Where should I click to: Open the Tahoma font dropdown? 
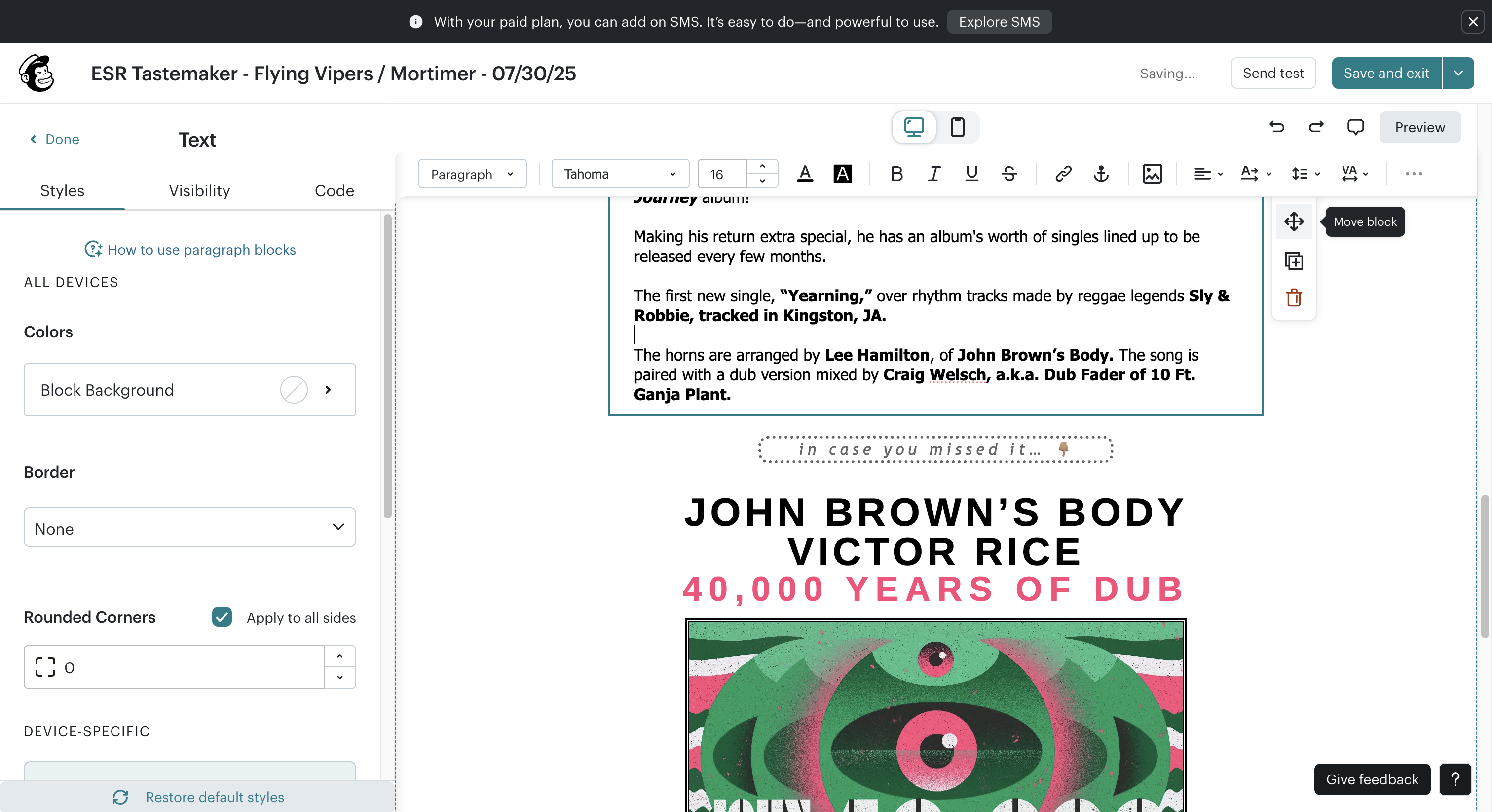pyautogui.click(x=620, y=174)
